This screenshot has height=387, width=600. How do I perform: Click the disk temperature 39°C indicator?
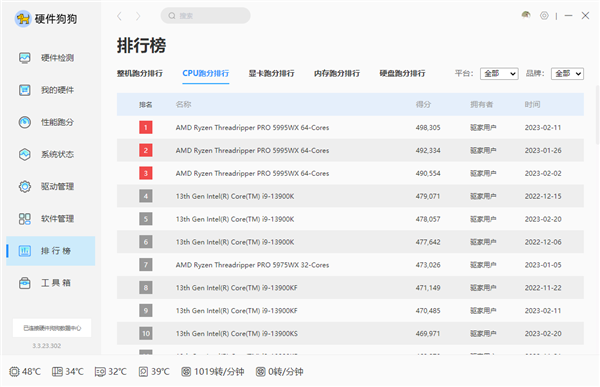(x=154, y=371)
